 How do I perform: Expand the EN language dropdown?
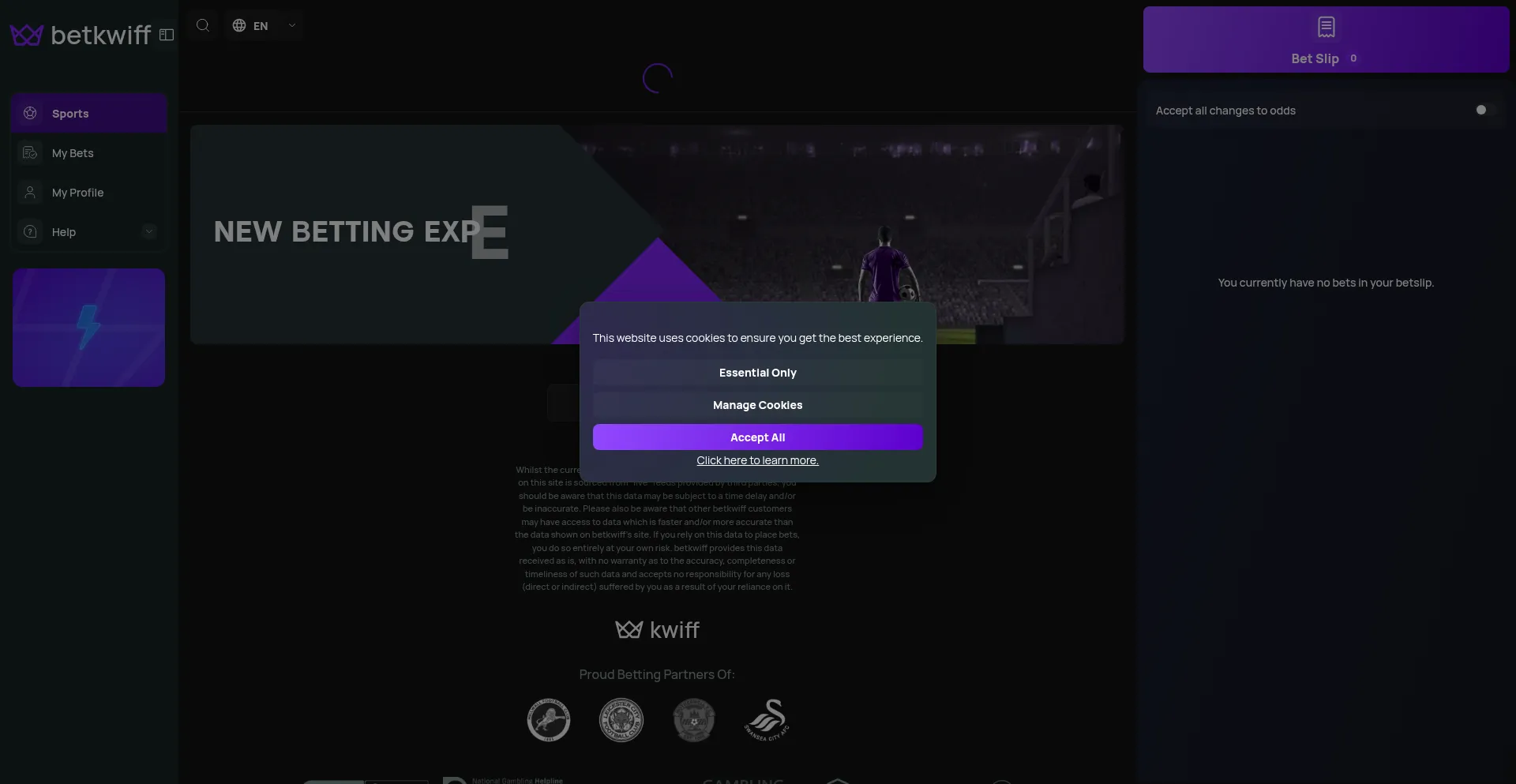coord(291,26)
